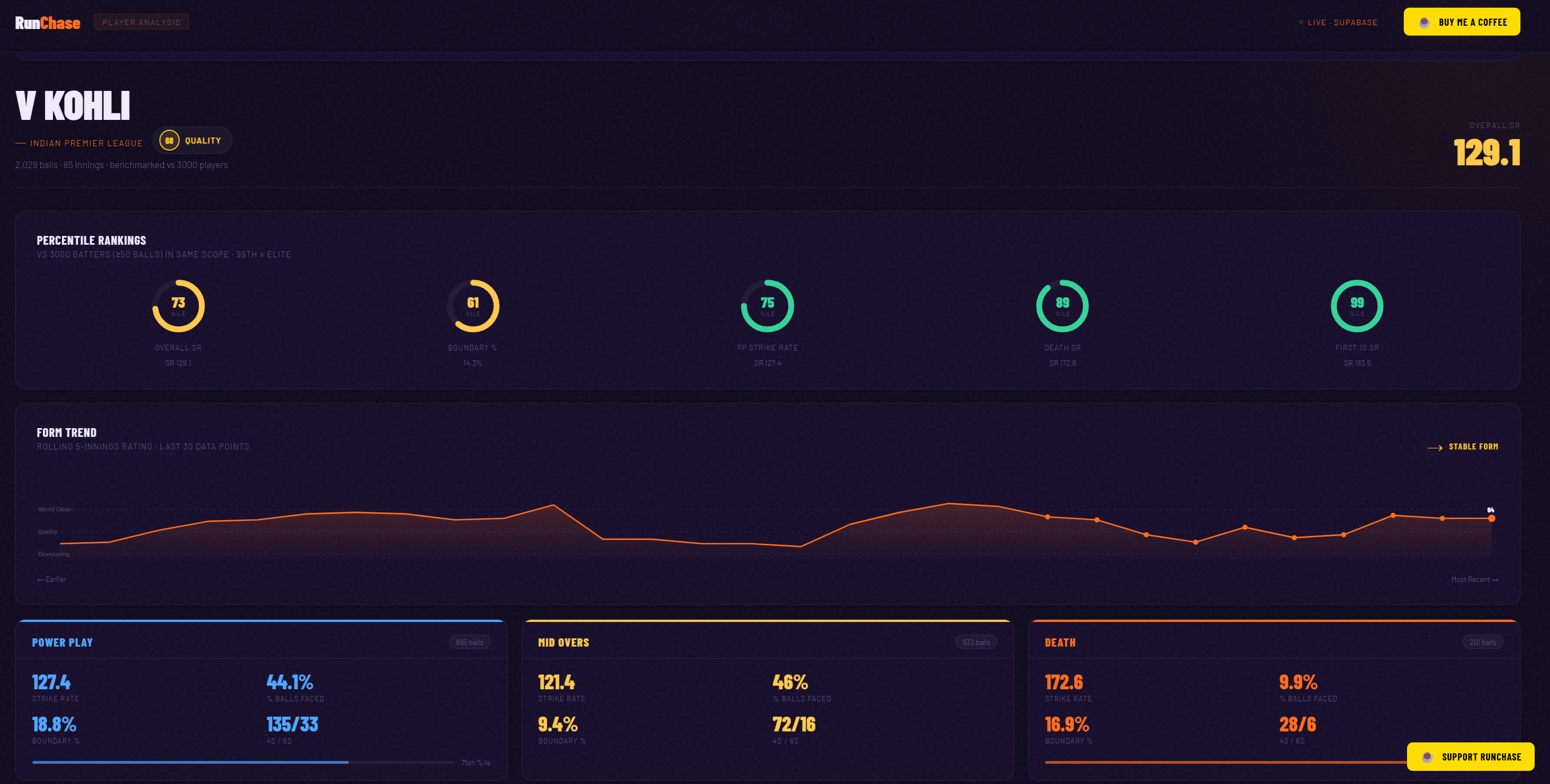The height and width of the screenshot is (784, 1550).
Task: Click the 99 percentile First 10 SR ring
Action: (x=1357, y=305)
